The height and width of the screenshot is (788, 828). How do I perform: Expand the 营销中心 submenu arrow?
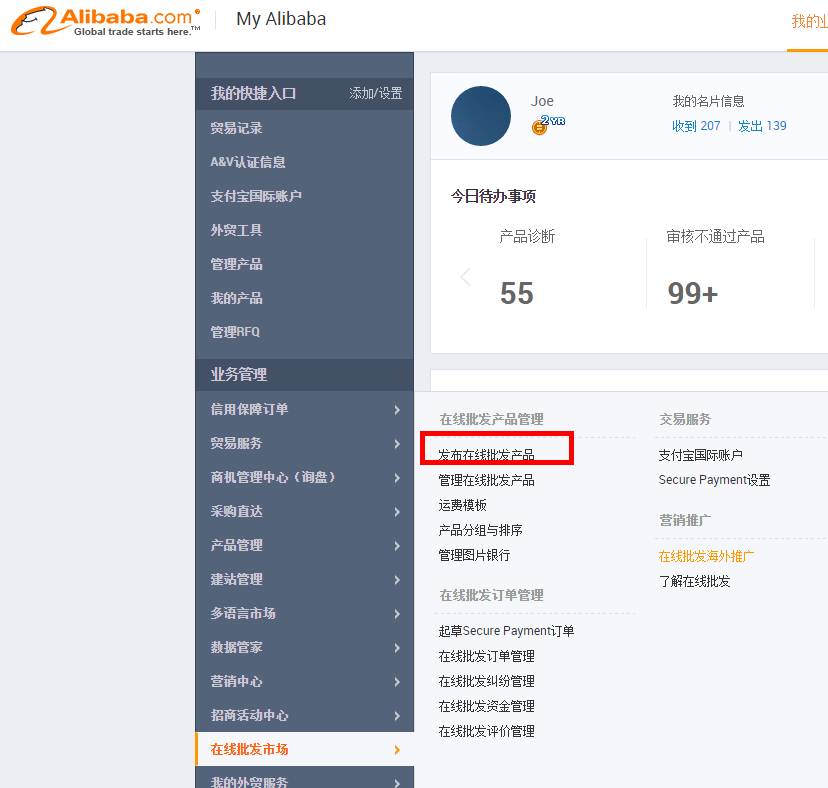point(397,682)
